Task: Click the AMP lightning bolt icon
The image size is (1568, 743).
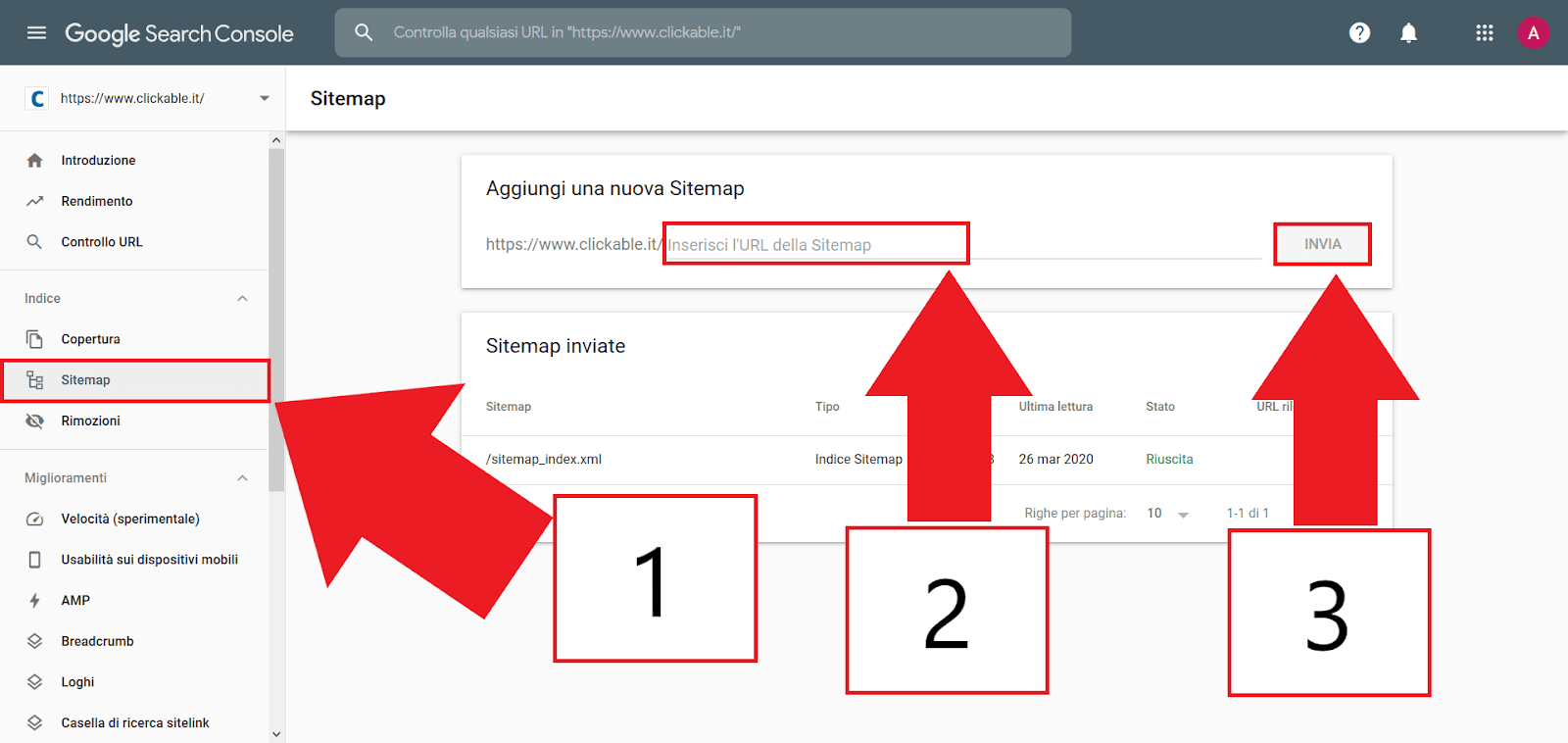Action: tap(34, 600)
